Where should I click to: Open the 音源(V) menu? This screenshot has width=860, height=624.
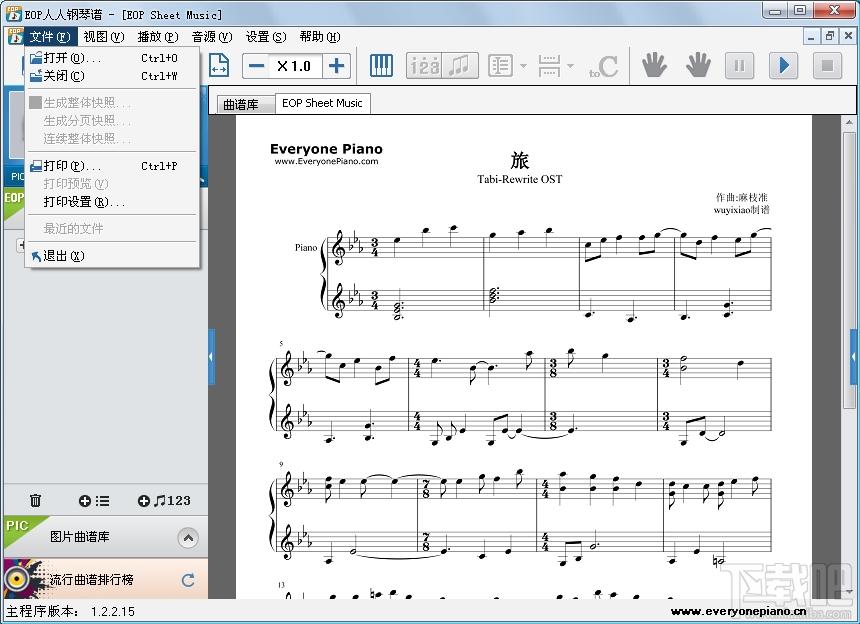212,37
